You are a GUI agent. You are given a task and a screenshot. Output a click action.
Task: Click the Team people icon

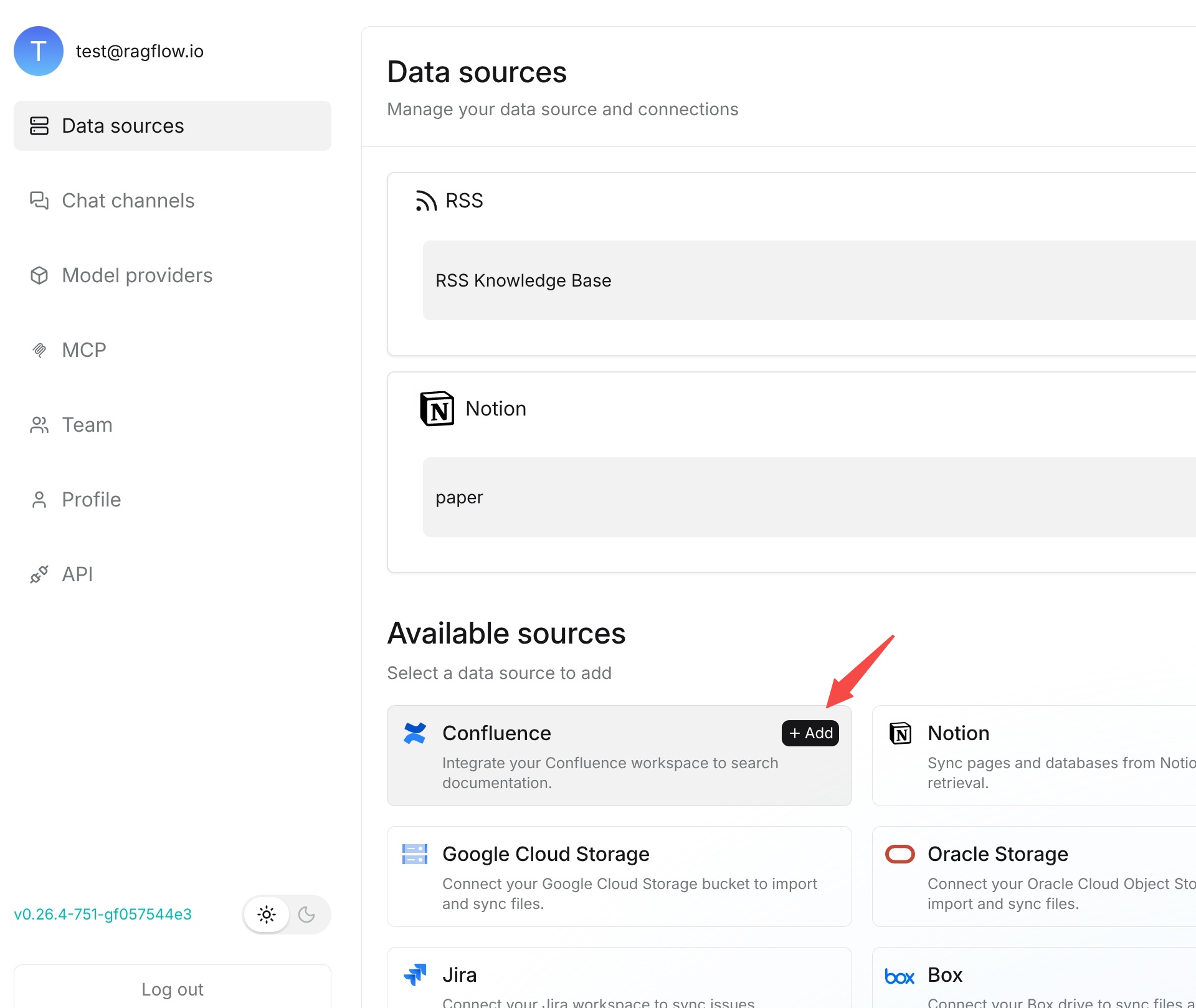click(39, 425)
